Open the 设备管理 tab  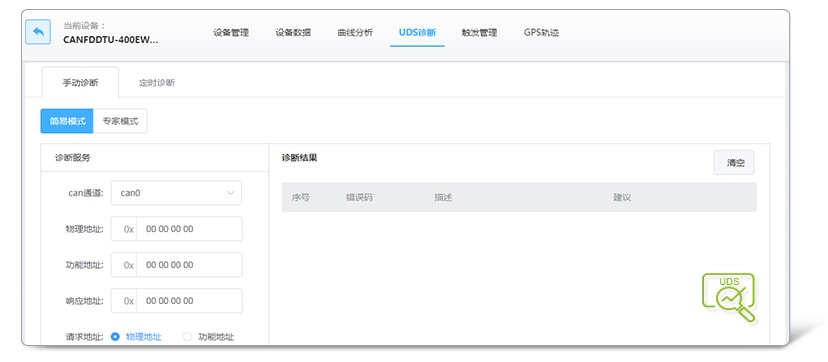tap(231, 33)
